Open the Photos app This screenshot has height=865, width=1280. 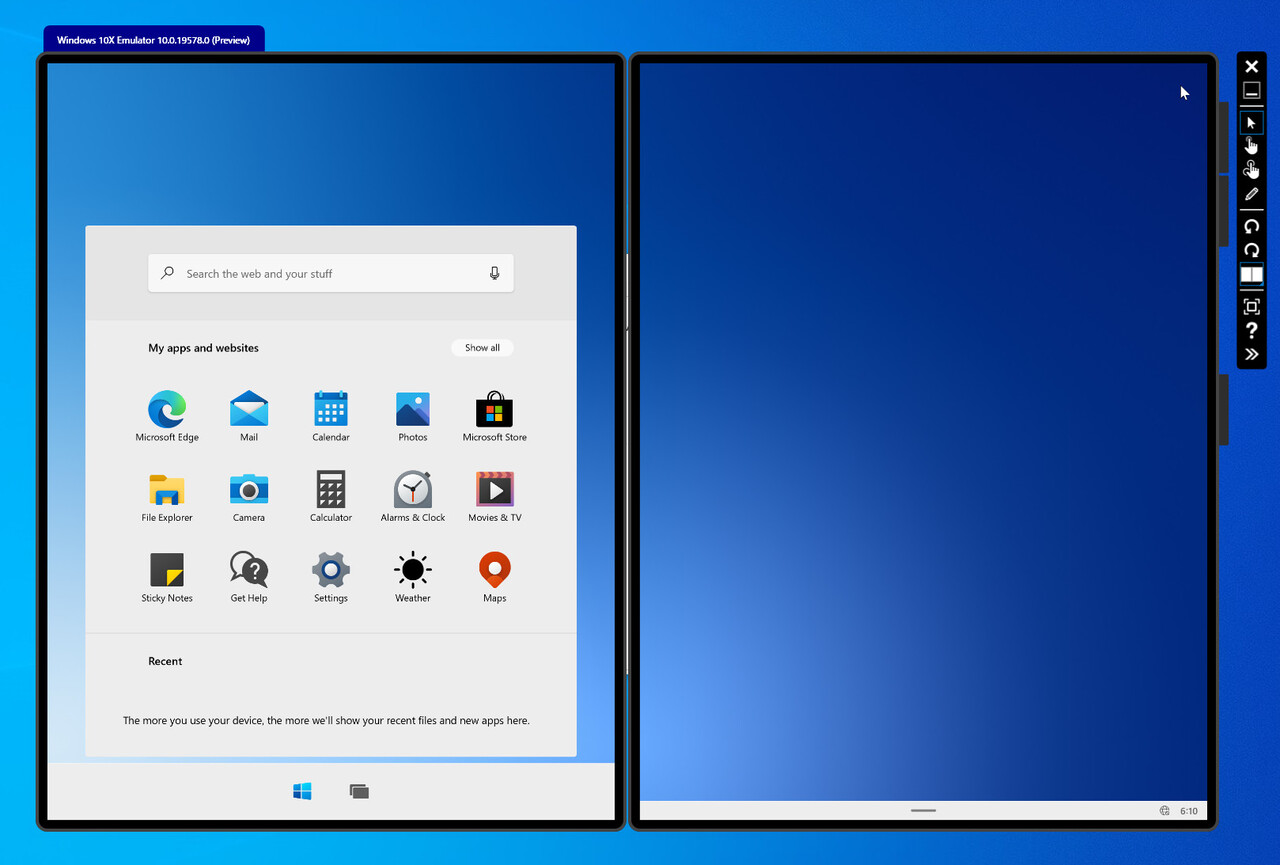(413, 416)
